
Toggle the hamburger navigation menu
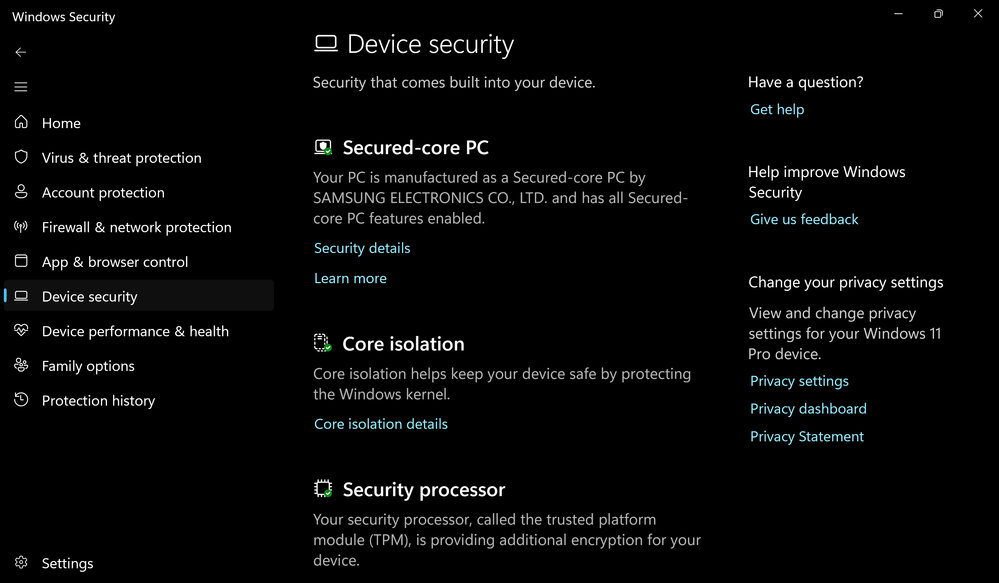click(20, 87)
